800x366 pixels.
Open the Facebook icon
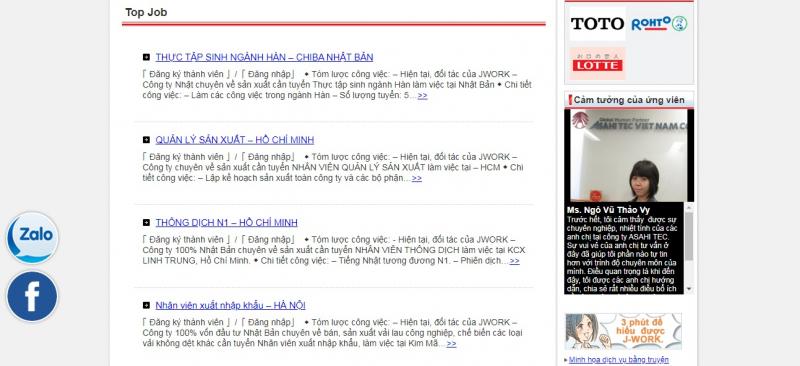pyautogui.click(x=32, y=297)
